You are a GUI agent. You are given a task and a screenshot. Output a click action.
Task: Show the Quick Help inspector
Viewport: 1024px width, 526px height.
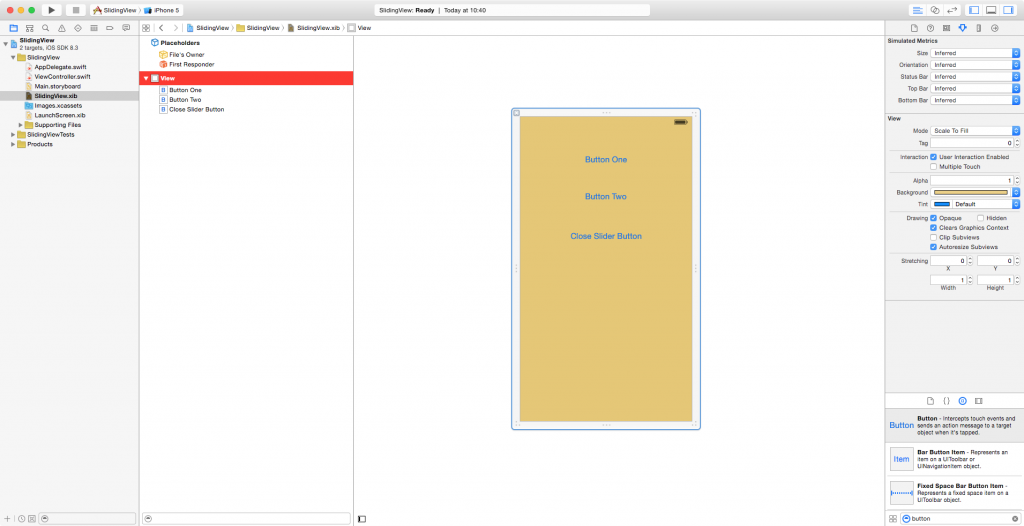click(931, 28)
